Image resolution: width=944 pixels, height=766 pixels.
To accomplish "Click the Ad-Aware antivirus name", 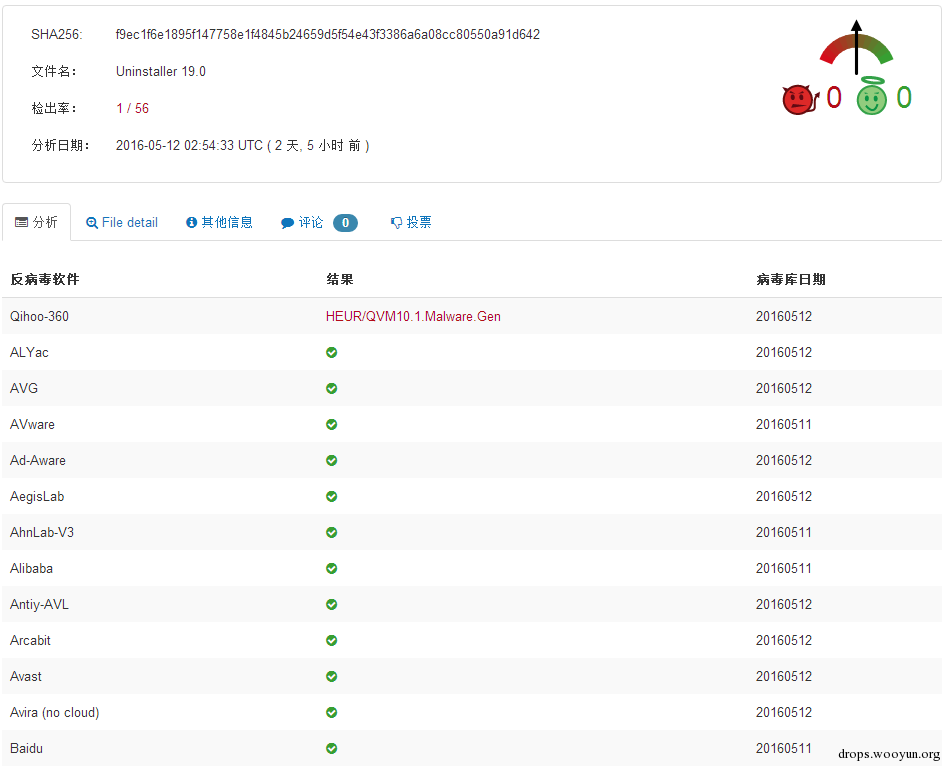I will [38, 460].
